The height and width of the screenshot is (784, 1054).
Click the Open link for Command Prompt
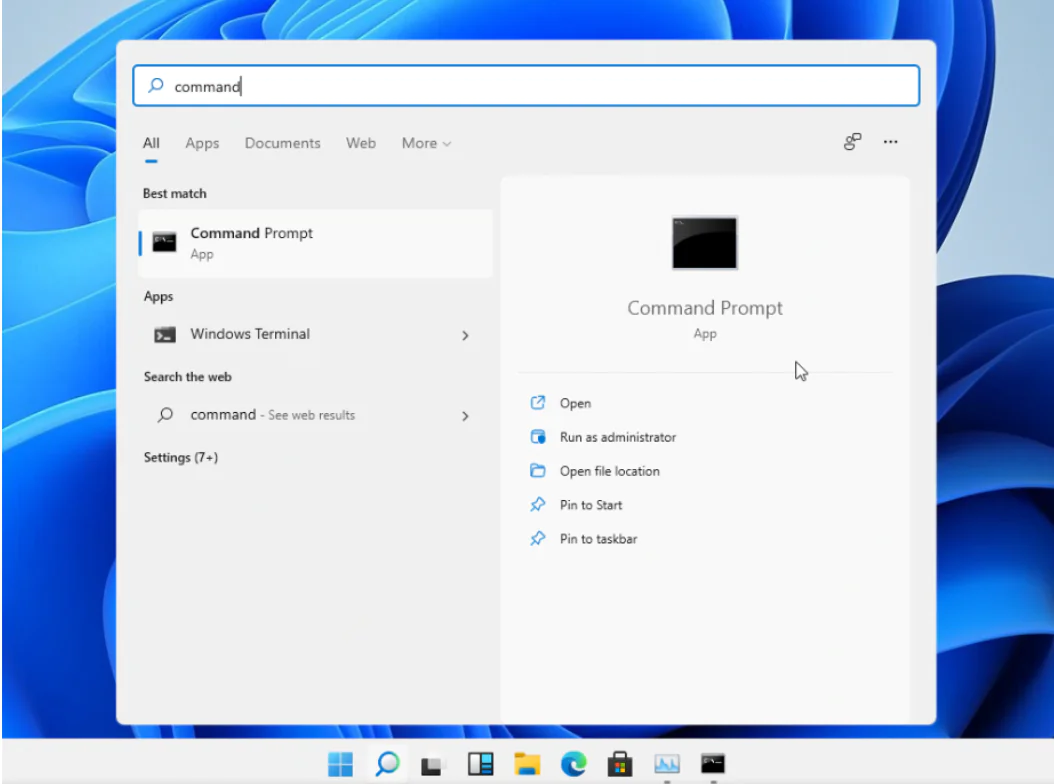pyautogui.click(x=576, y=403)
